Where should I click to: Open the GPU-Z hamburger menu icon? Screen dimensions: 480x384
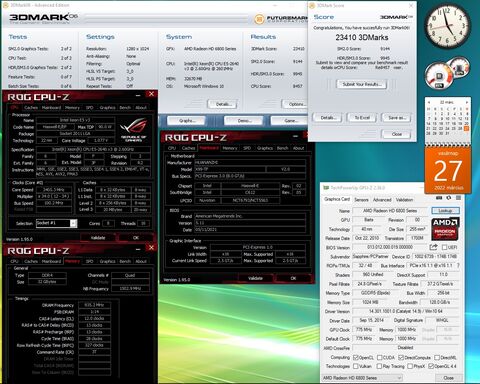tap(458, 198)
